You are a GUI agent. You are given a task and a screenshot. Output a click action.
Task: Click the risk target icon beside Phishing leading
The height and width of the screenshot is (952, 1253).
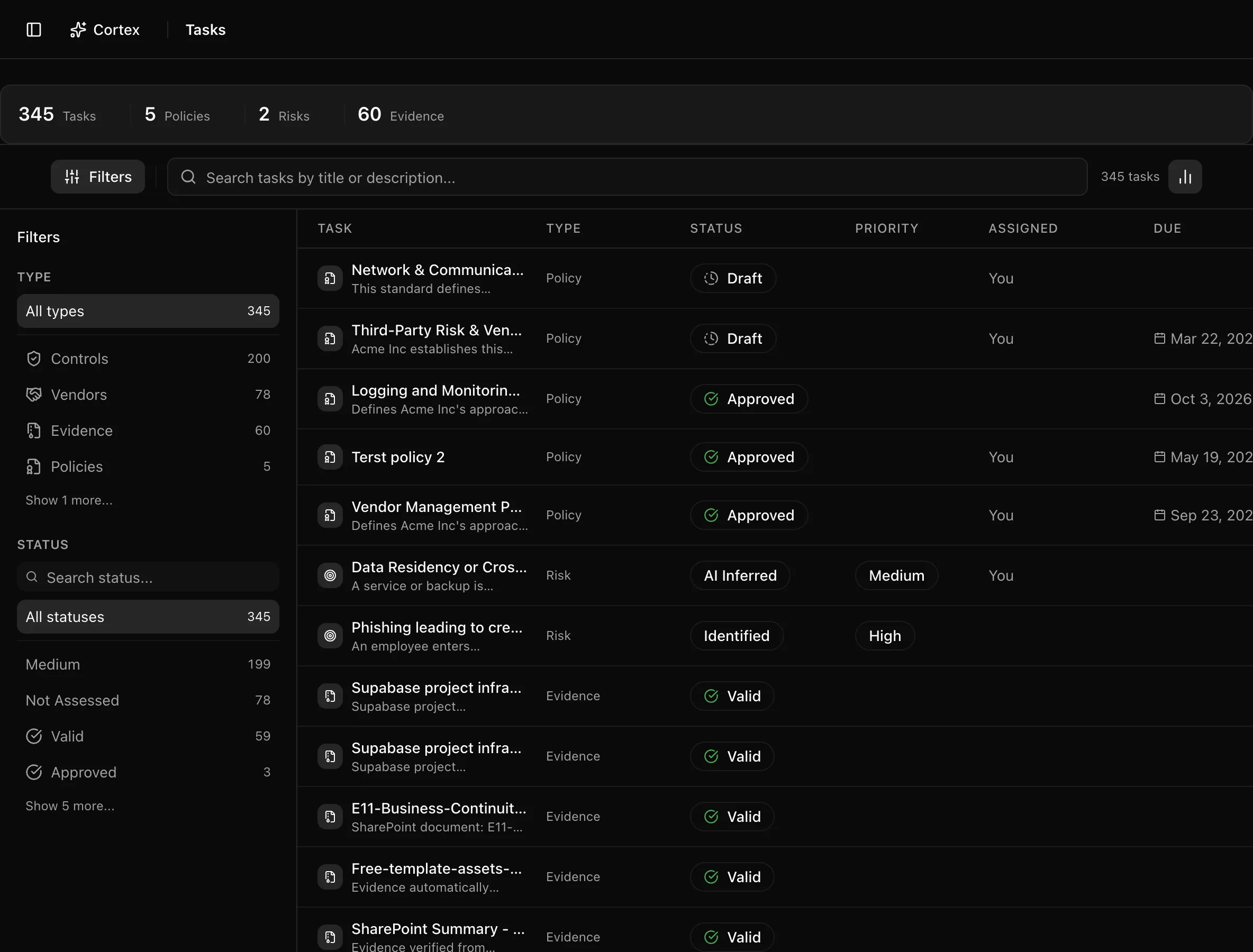point(330,636)
